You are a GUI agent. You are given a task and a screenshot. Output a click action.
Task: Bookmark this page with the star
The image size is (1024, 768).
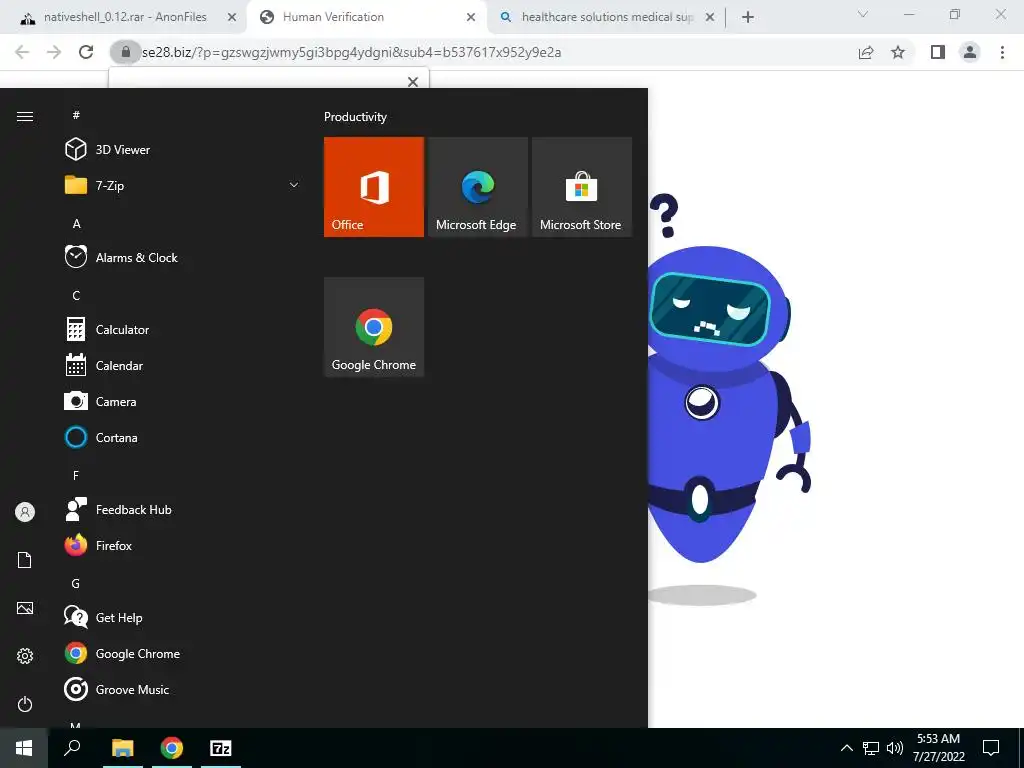click(898, 52)
